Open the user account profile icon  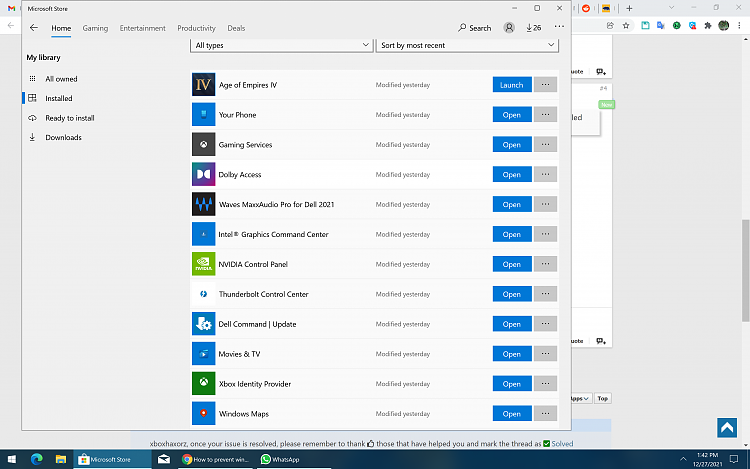pos(509,28)
